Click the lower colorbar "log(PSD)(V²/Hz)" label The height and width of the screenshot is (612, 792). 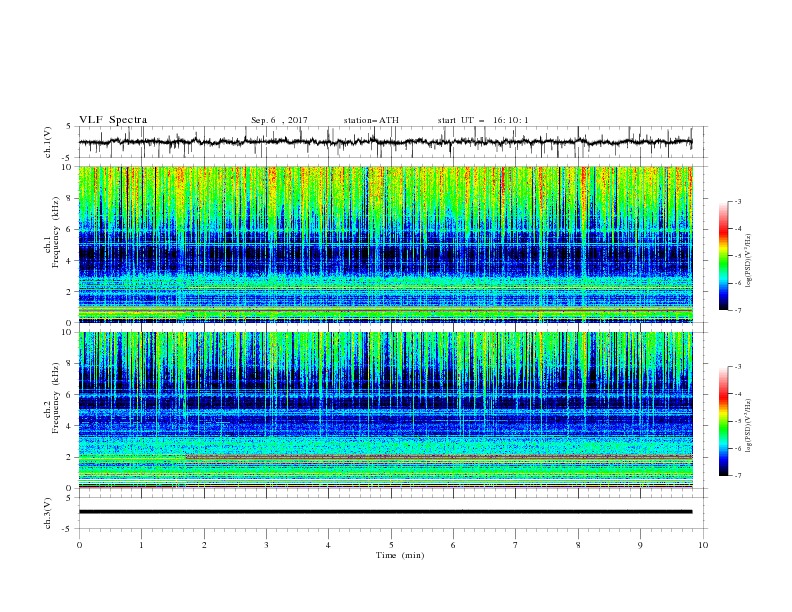[x=749, y=425]
